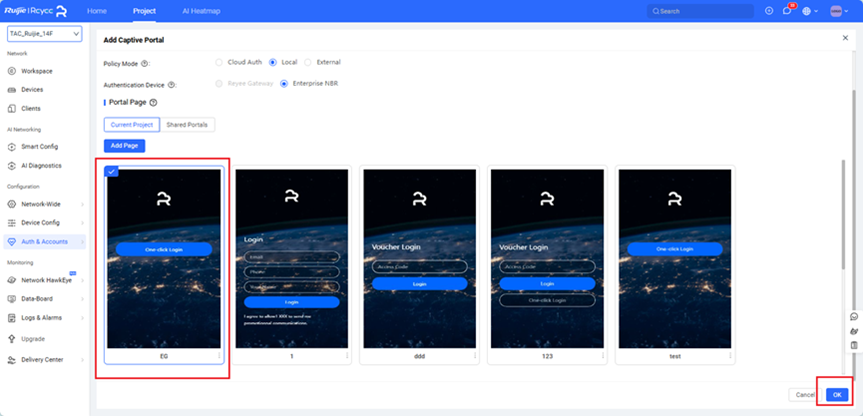Open the user avatar menu
The width and height of the screenshot is (863, 416).
[x=836, y=11]
